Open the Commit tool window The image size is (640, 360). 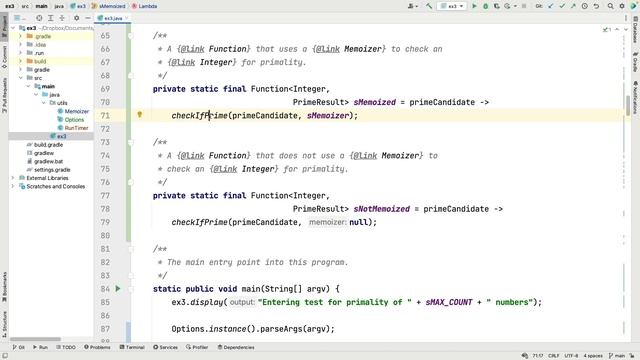click(x=4, y=57)
